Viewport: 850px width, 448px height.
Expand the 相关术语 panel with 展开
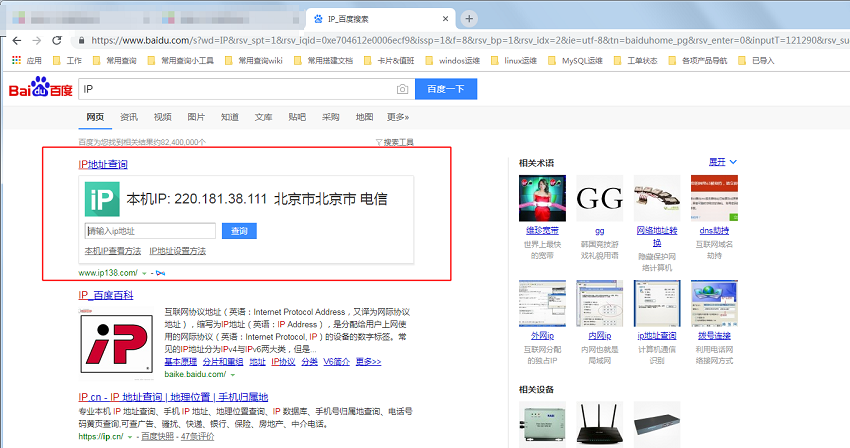click(723, 162)
